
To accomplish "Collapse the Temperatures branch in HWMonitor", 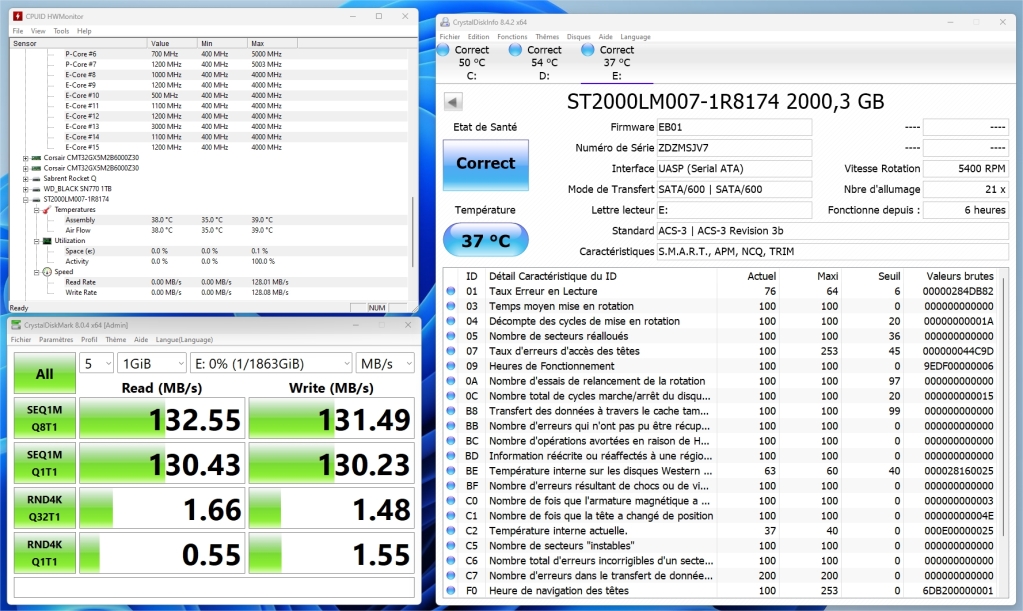I will click(37, 210).
